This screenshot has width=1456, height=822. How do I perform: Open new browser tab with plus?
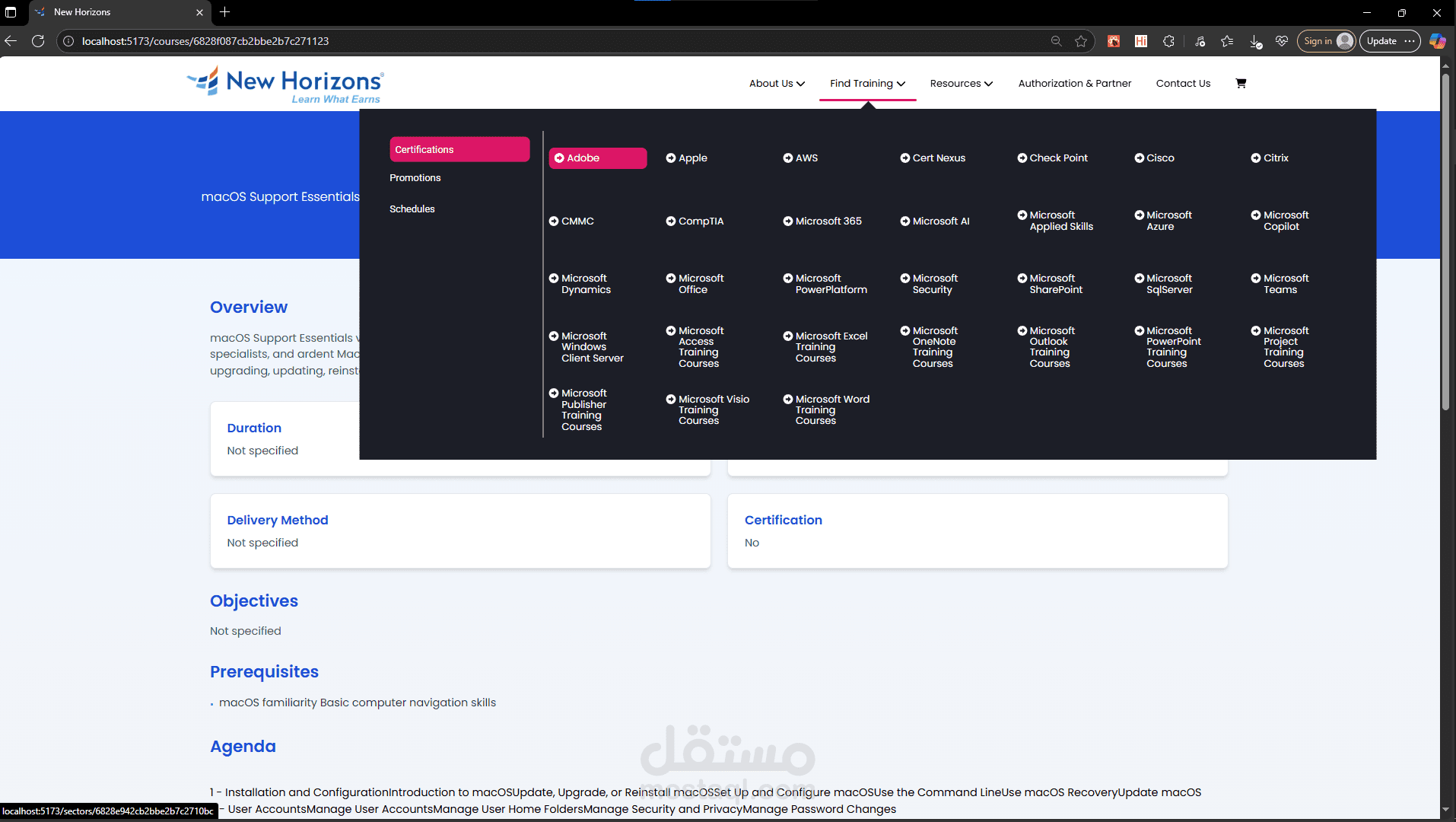pyautogui.click(x=224, y=12)
